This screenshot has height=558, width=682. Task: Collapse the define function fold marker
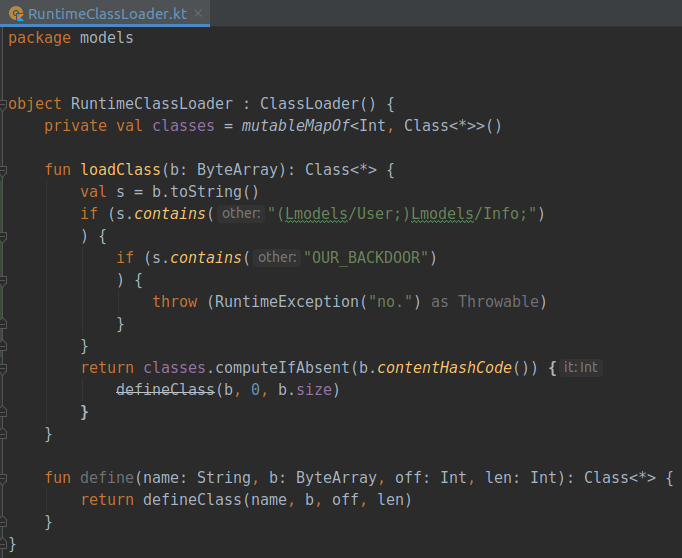[5, 478]
